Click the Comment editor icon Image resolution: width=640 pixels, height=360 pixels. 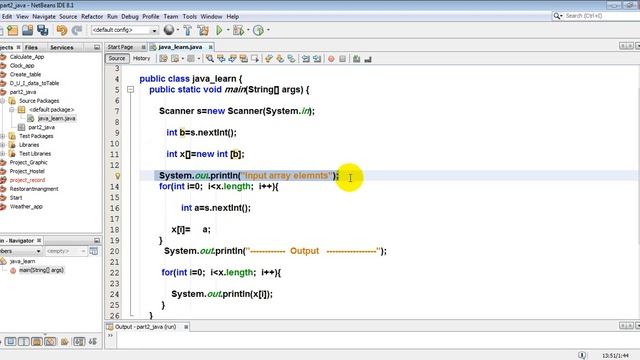[x=356, y=59]
